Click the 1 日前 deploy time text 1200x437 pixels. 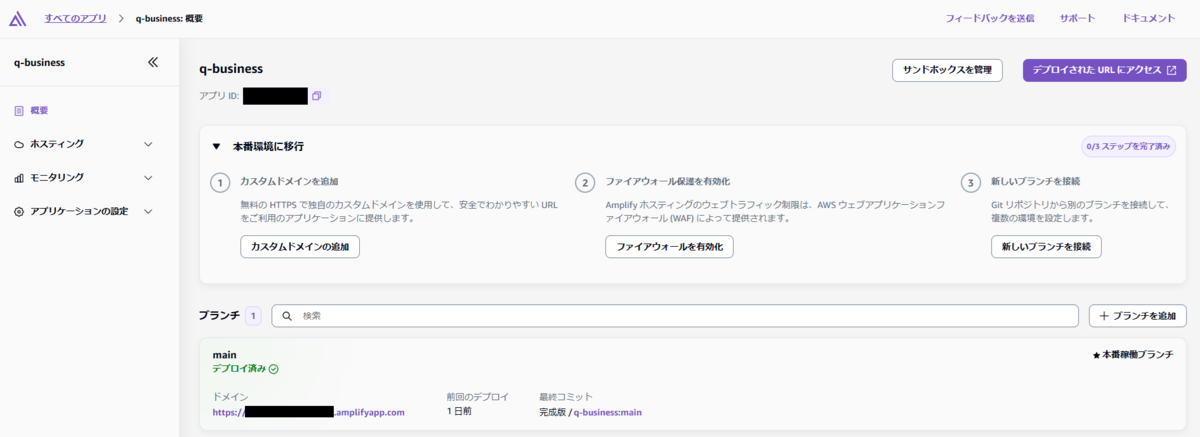459,411
